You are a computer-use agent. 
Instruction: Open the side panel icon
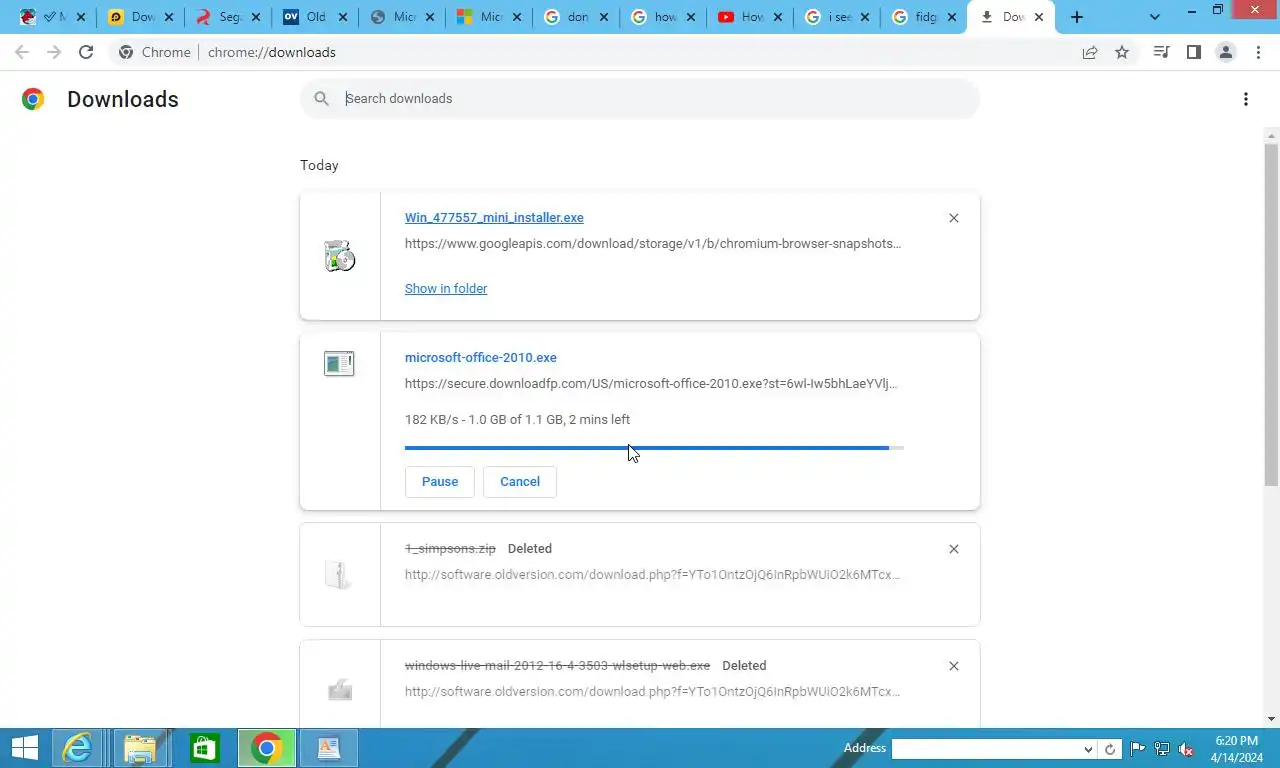tap(1193, 52)
